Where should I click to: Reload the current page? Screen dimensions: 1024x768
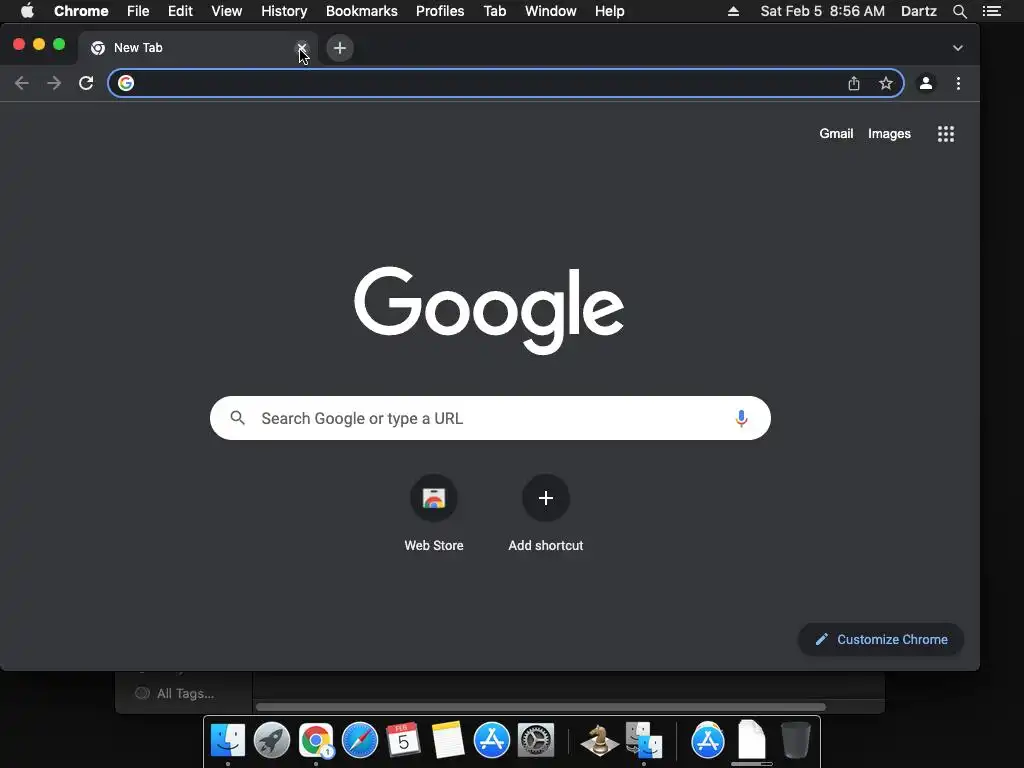click(86, 83)
